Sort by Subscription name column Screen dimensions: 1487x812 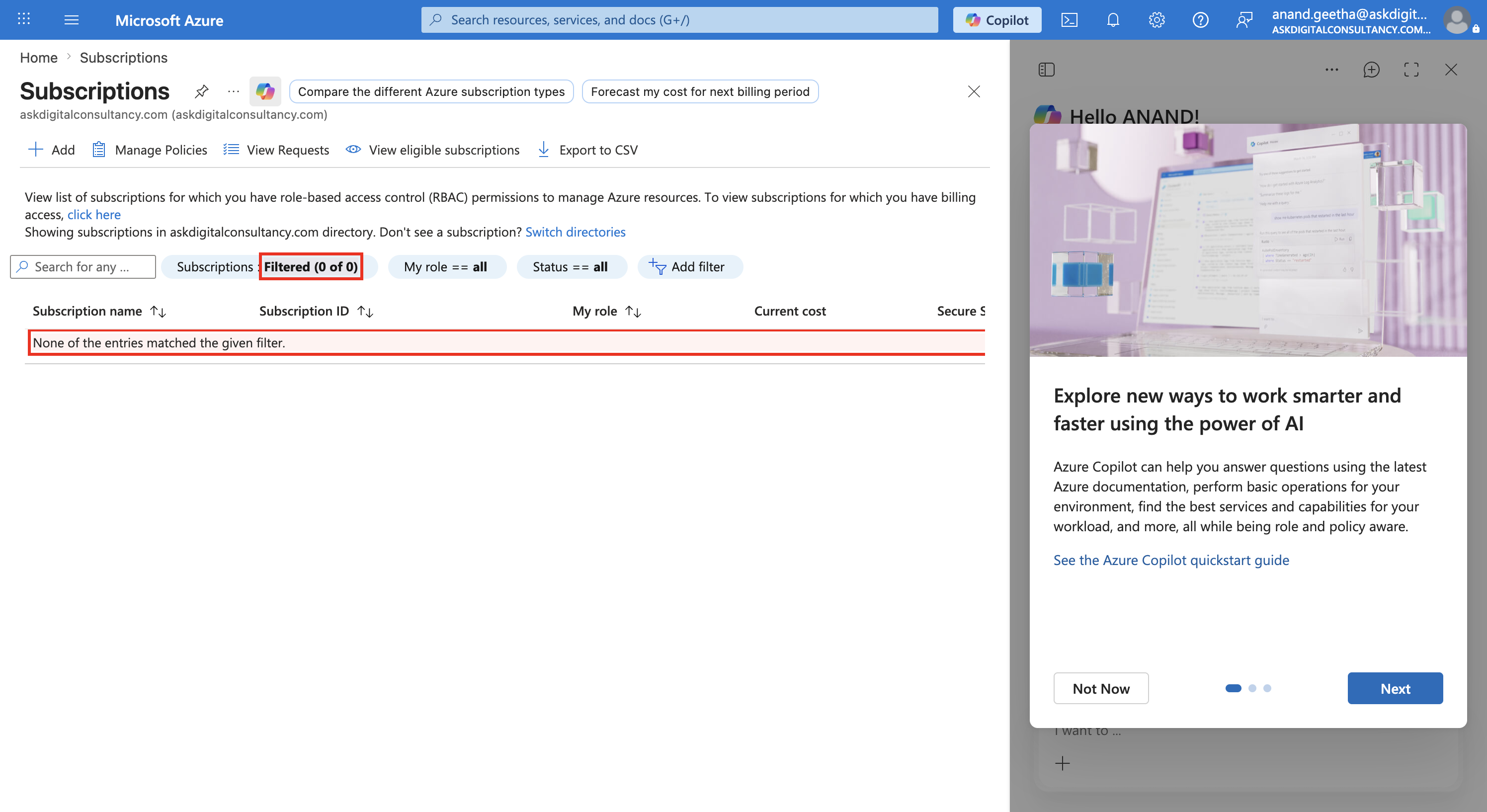[99, 312]
